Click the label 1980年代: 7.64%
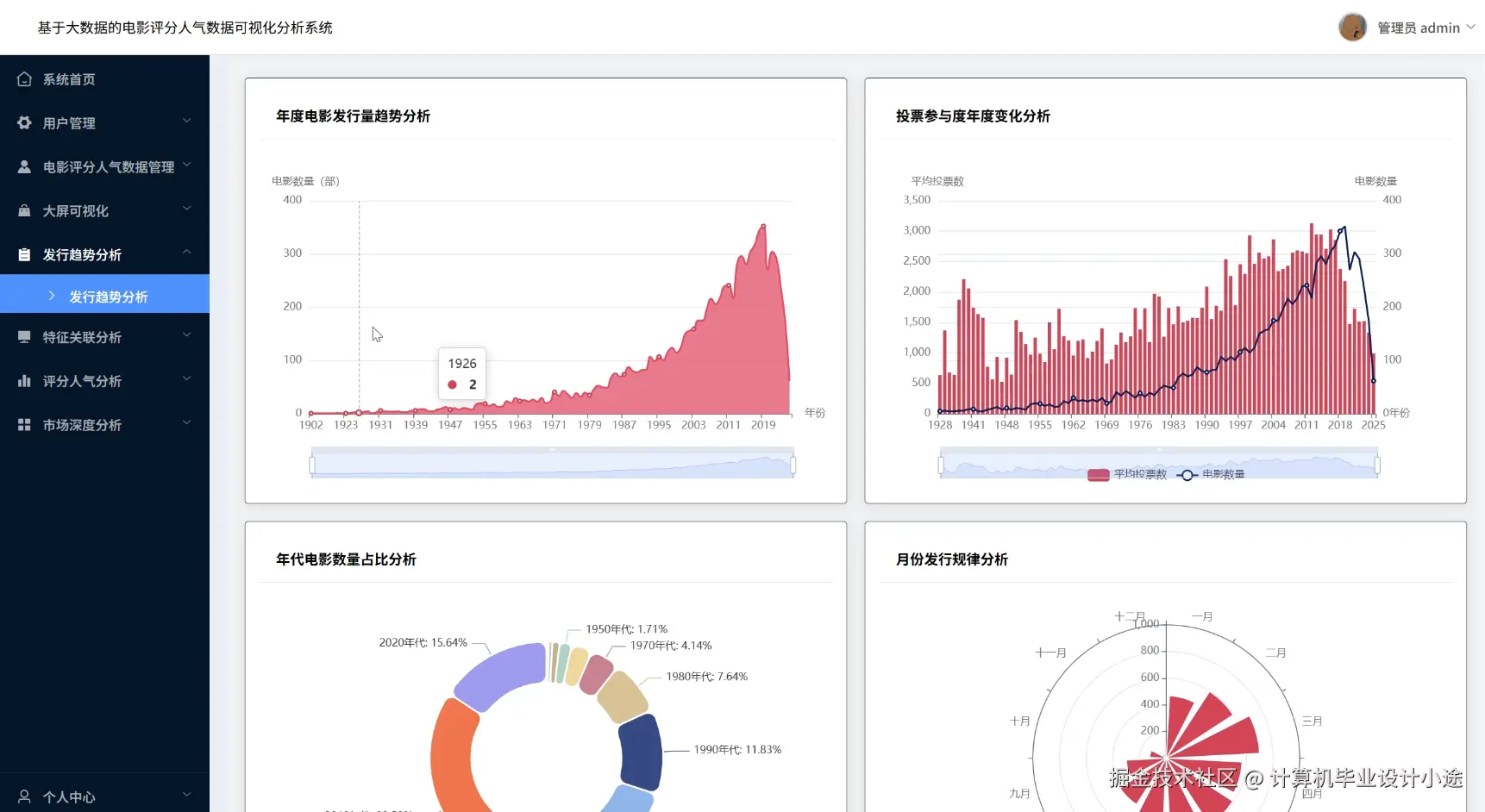1485x812 pixels. [x=707, y=677]
